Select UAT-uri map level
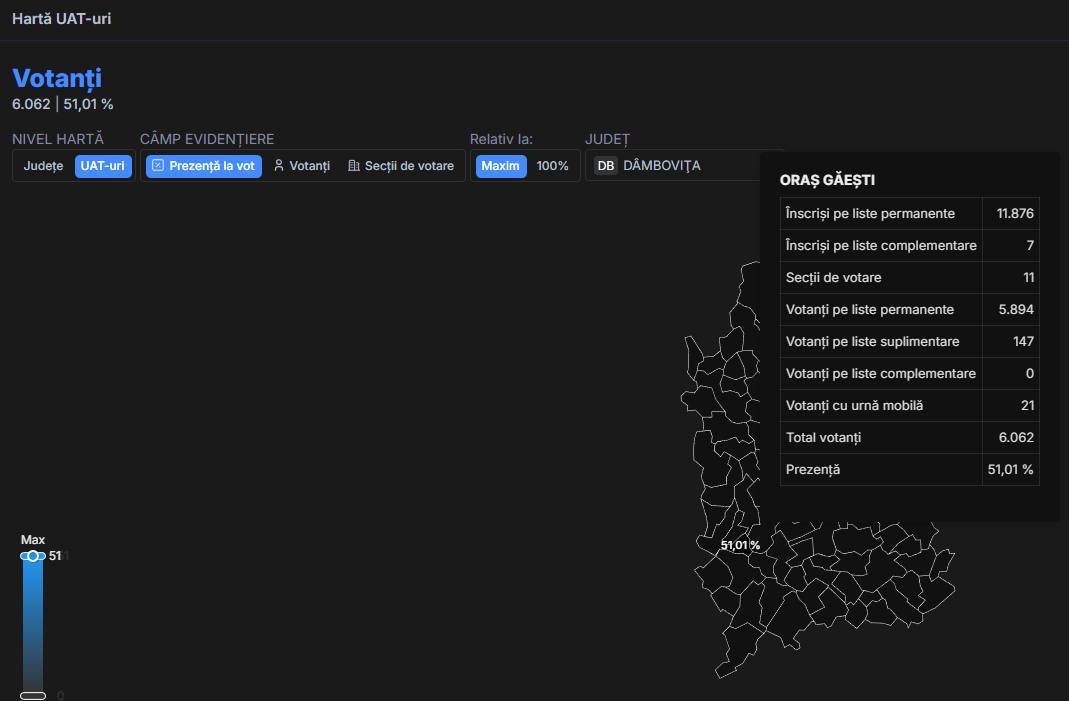The image size is (1069, 701). pos(103,166)
